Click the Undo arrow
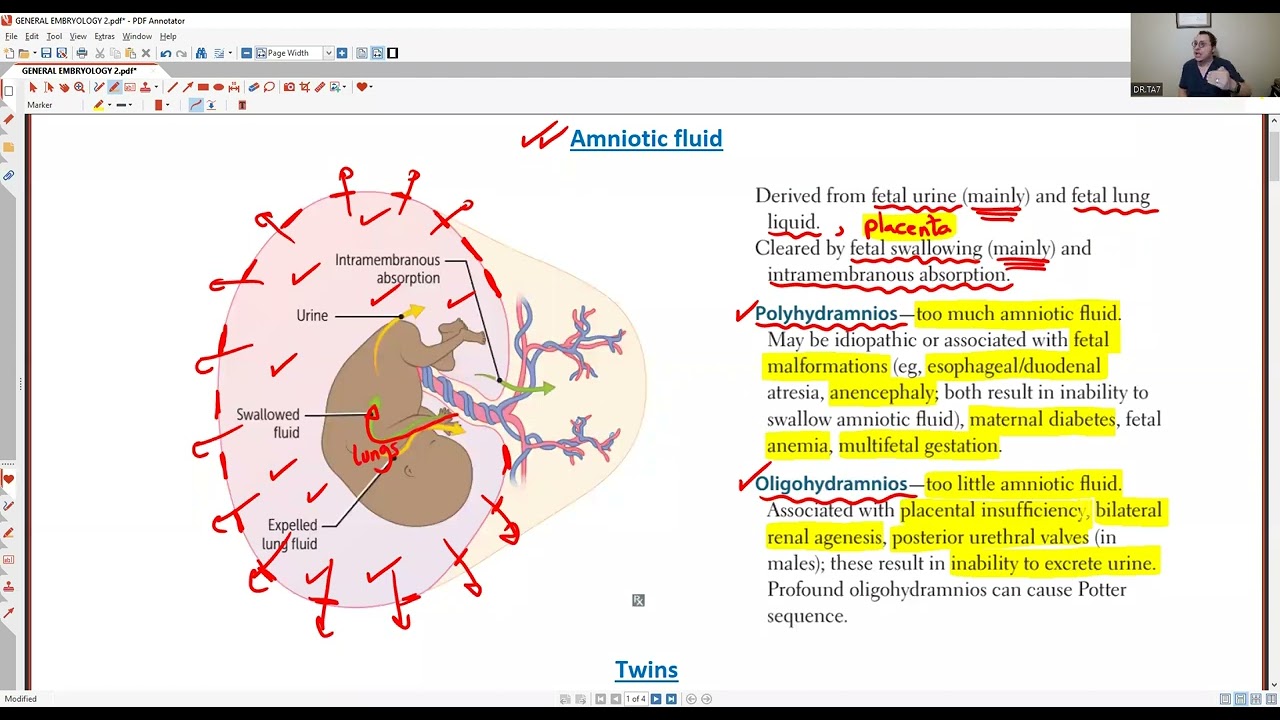 coord(166,53)
